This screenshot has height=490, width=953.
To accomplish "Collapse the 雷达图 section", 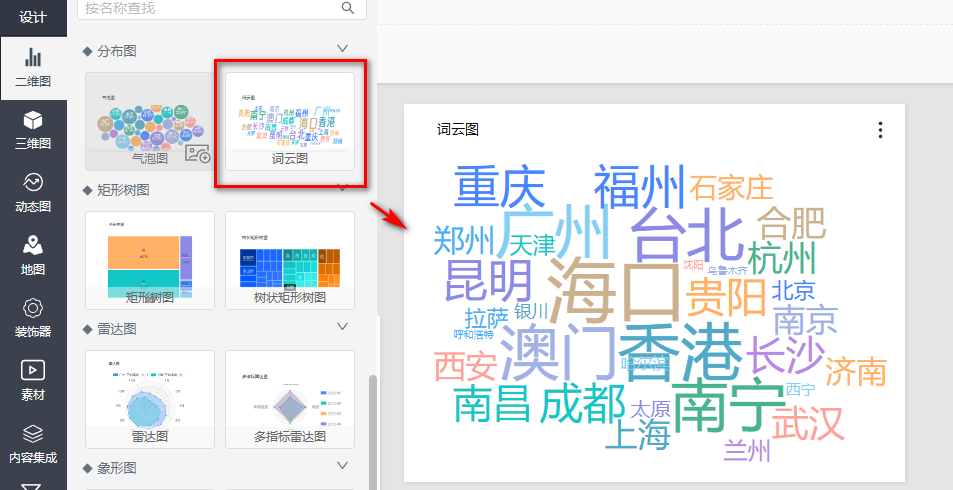I will 343,327.
